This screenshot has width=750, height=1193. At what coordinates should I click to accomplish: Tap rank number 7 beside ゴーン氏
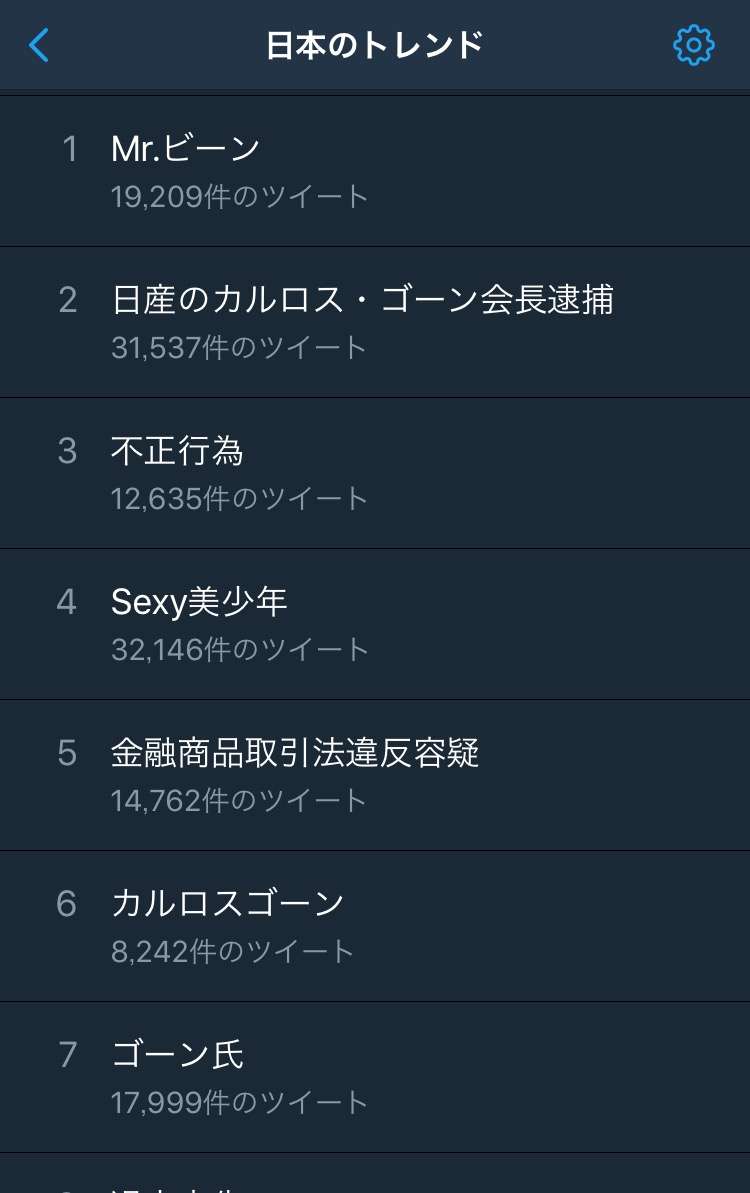click(x=68, y=1055)
